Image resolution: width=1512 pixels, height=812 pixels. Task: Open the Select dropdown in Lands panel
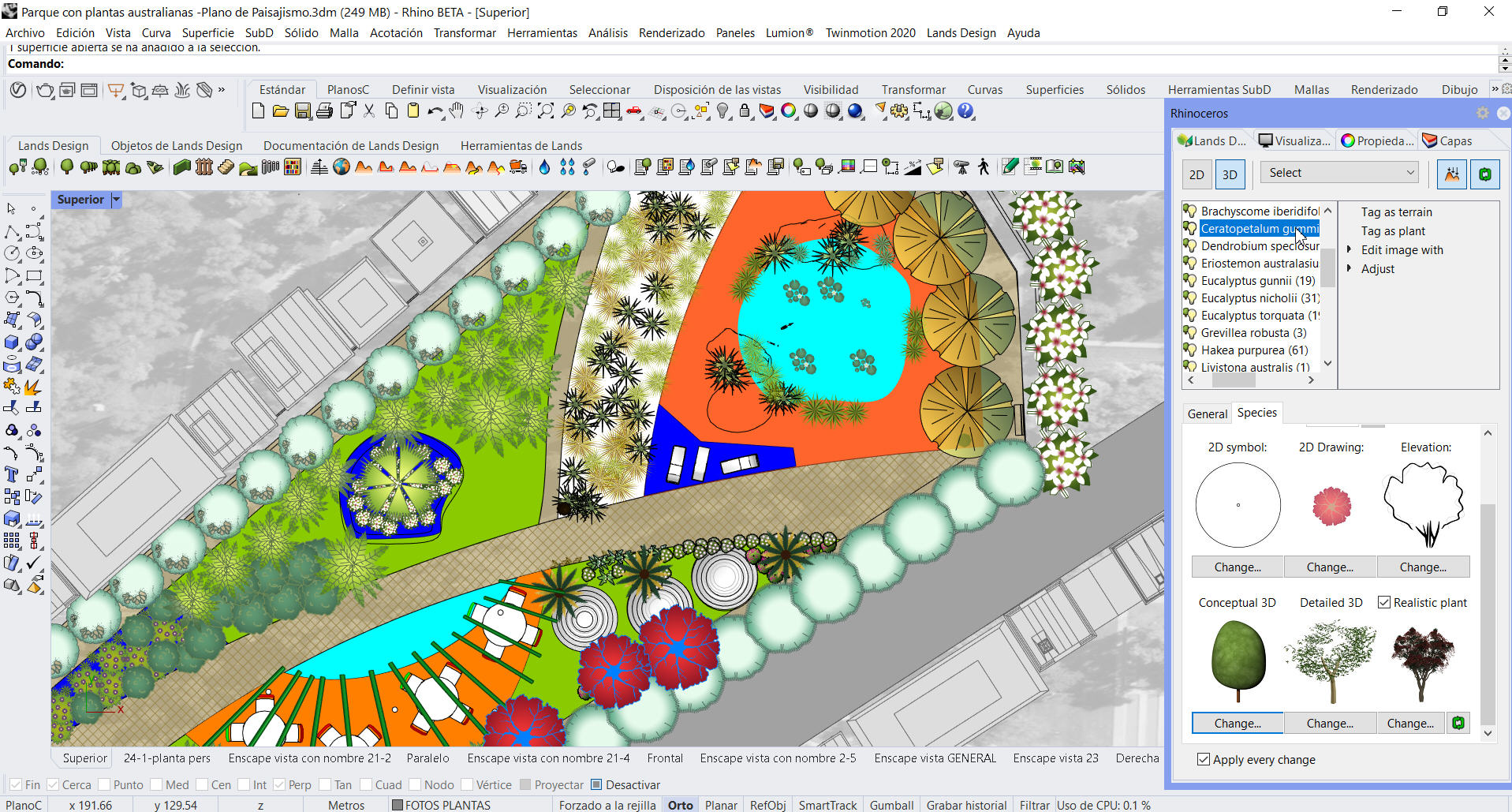coord(1338,172)
